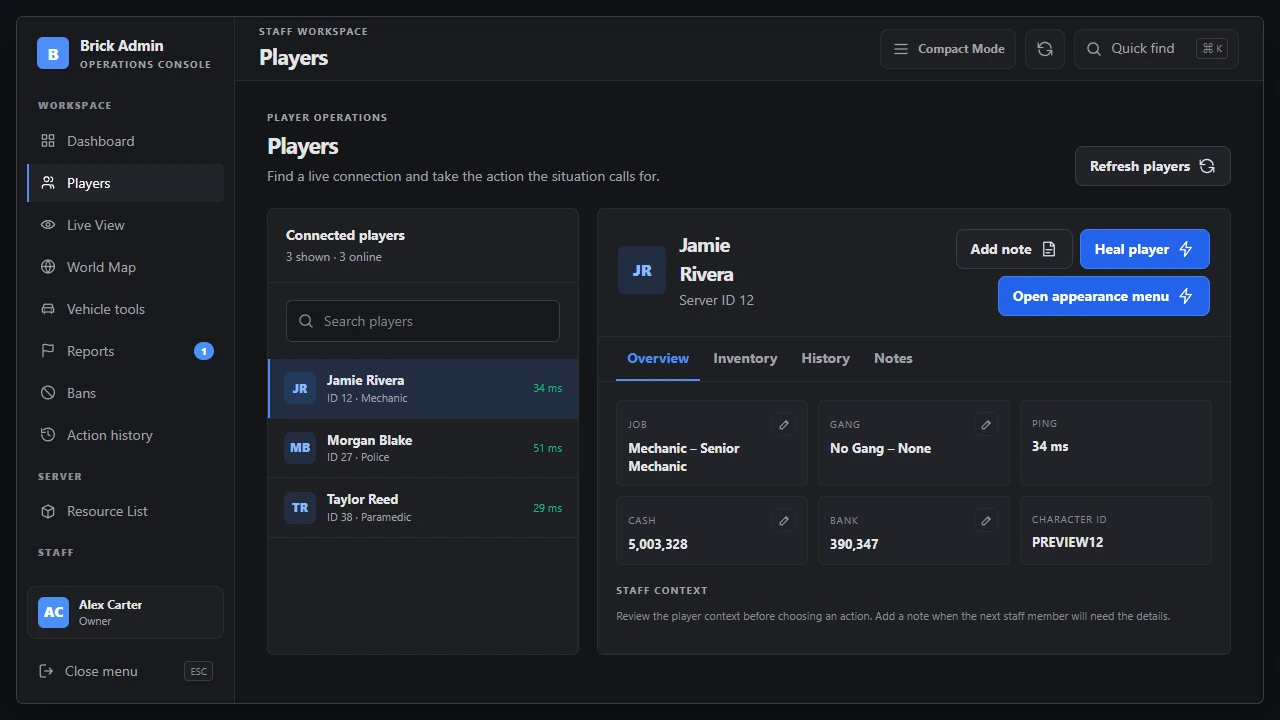The width and height of the screenshot is (1280, 720).
Task: Select player Taylor Reed
Action: pos(423,508)
